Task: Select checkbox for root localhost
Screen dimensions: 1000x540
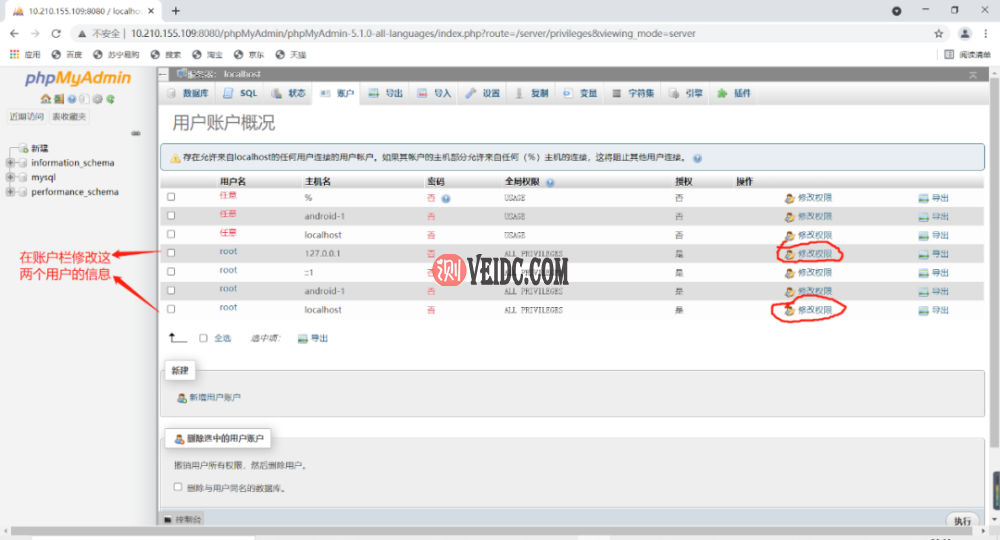Action: pyautogui.click(x=171, y=309)
